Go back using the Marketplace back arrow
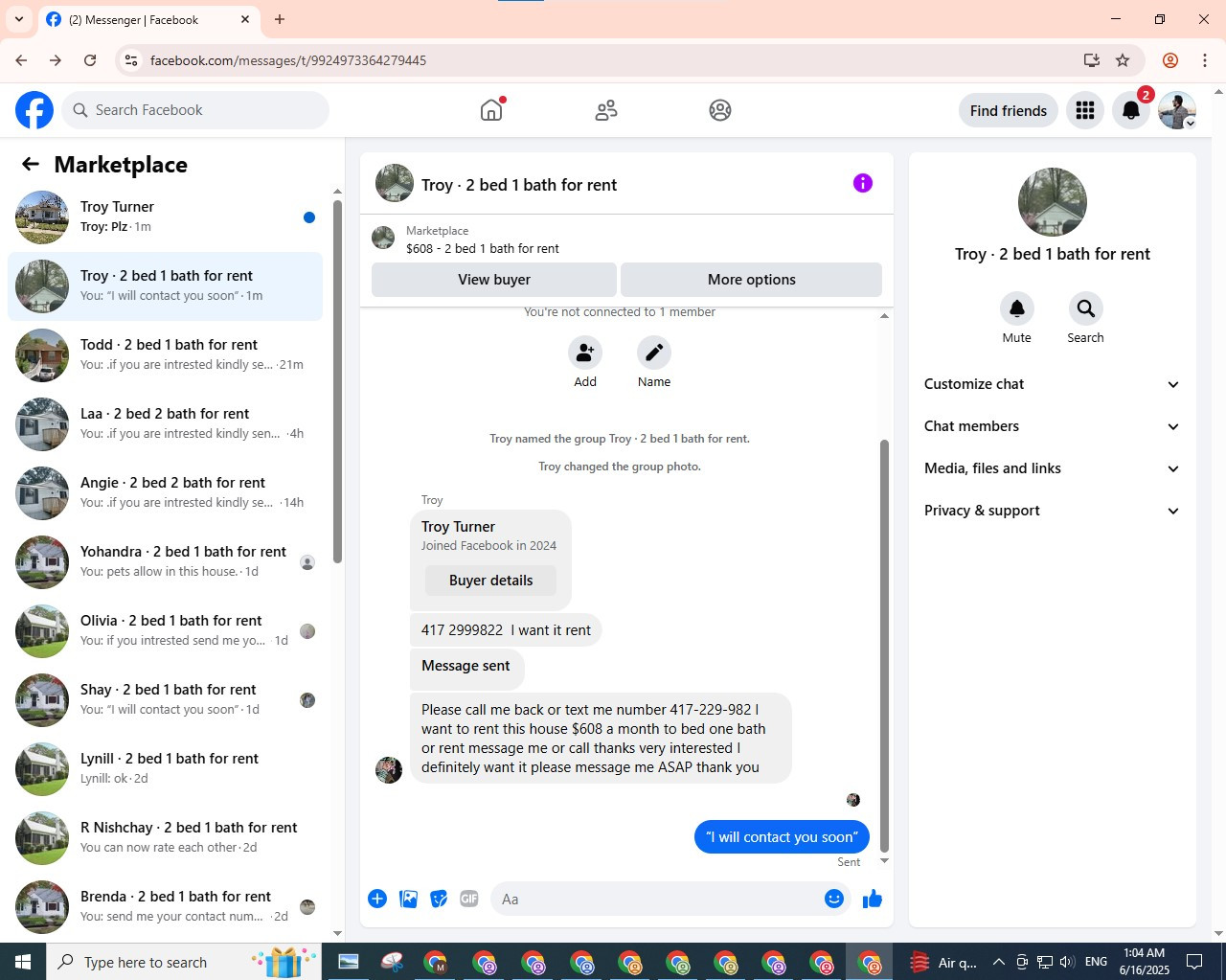The width and height of the screenshot is (1226, 980). point(31,164)
